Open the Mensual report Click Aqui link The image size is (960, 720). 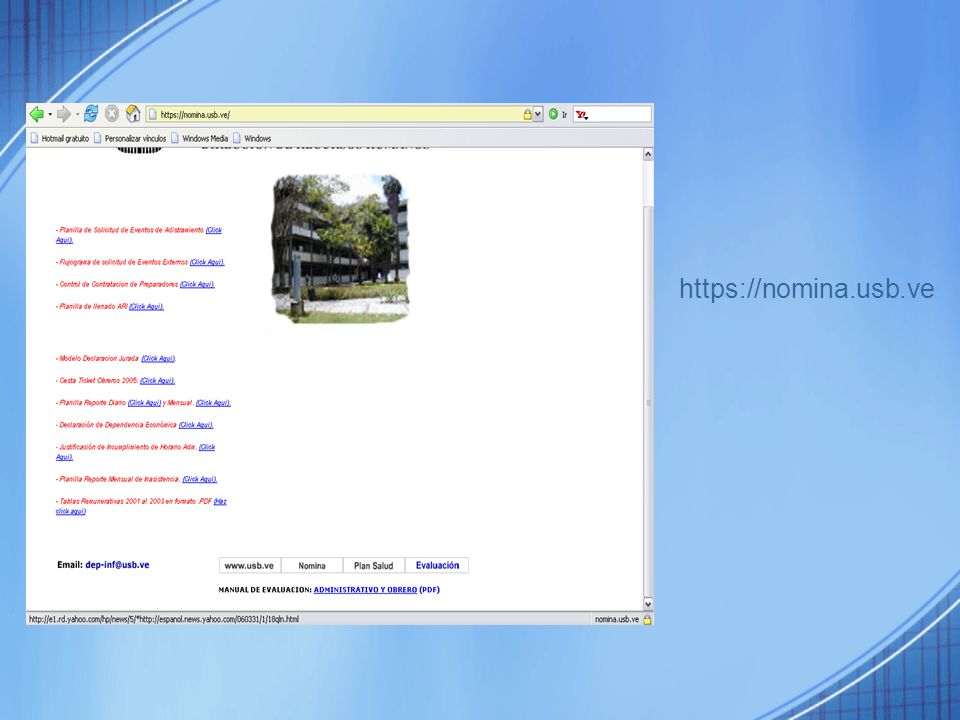(x=213, y=402)
